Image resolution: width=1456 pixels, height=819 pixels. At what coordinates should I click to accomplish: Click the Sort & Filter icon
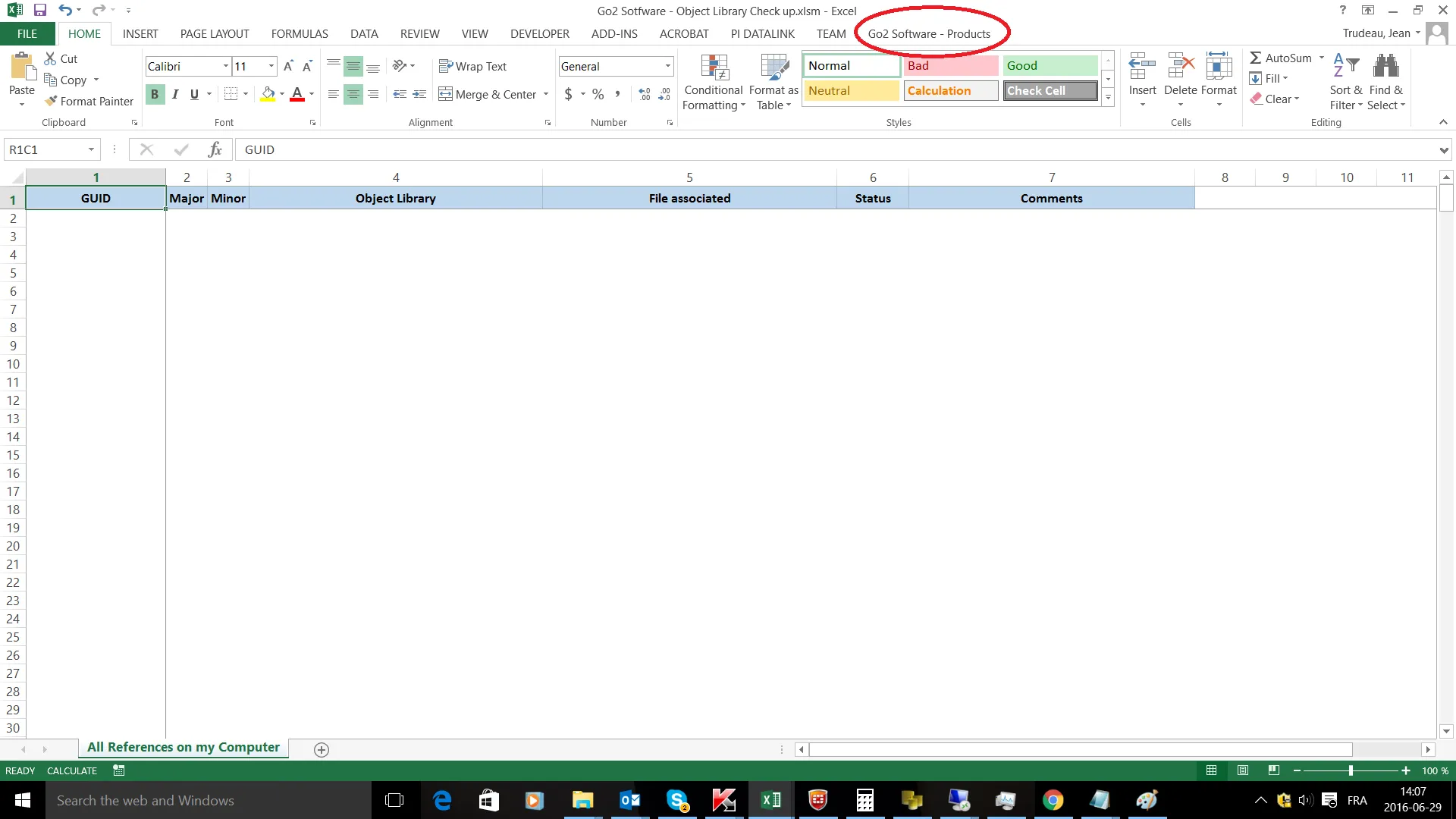point(1345,67)
